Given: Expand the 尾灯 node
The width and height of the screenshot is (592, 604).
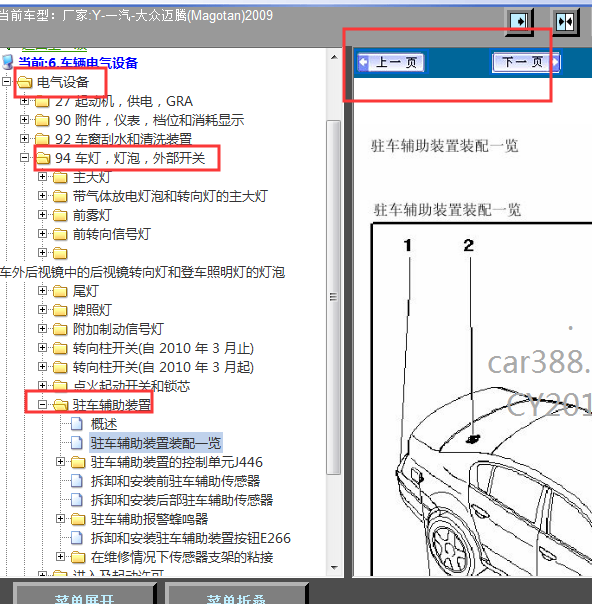Looking at the screenshot, I should point(42,290).
